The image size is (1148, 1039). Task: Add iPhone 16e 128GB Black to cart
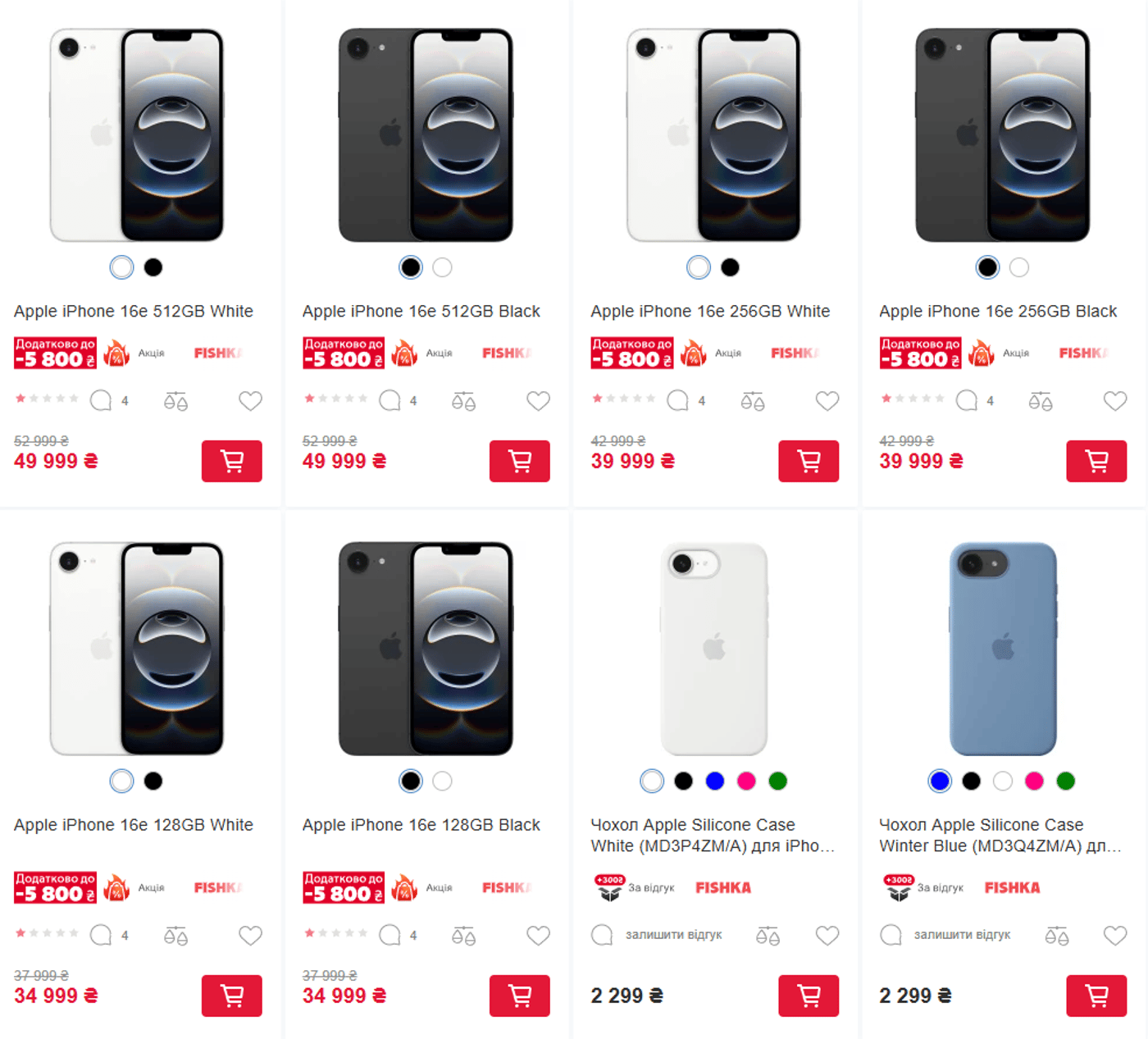click(520, 996)
